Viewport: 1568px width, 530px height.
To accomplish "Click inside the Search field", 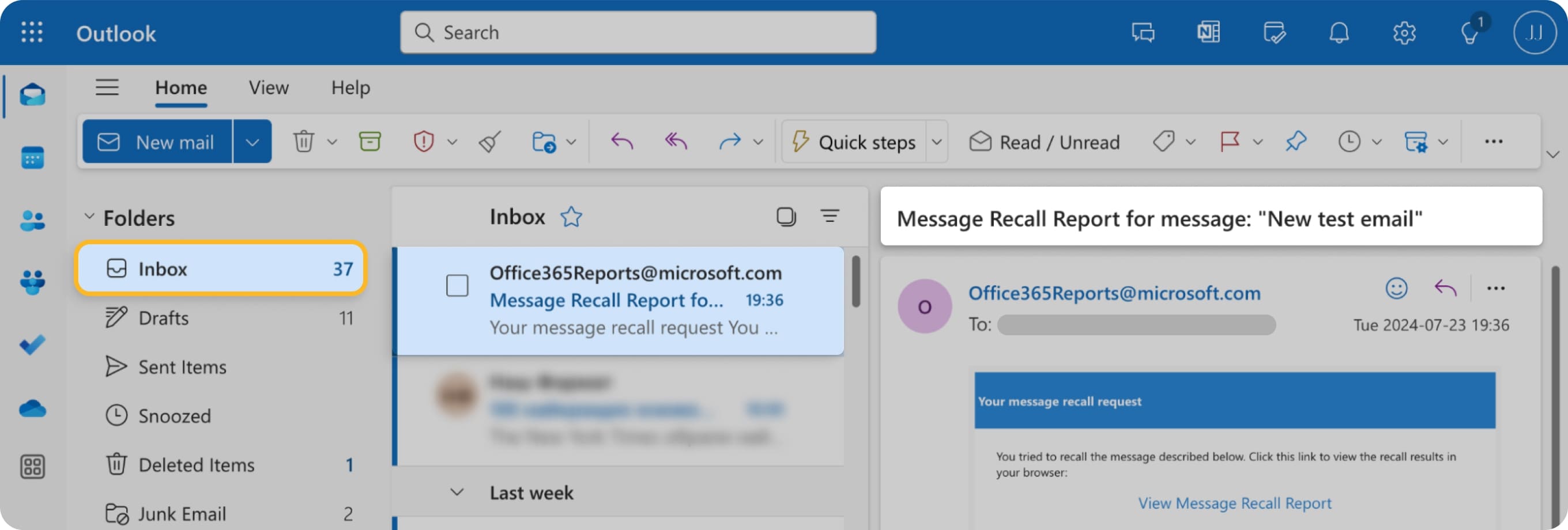I will pos(638,32).
